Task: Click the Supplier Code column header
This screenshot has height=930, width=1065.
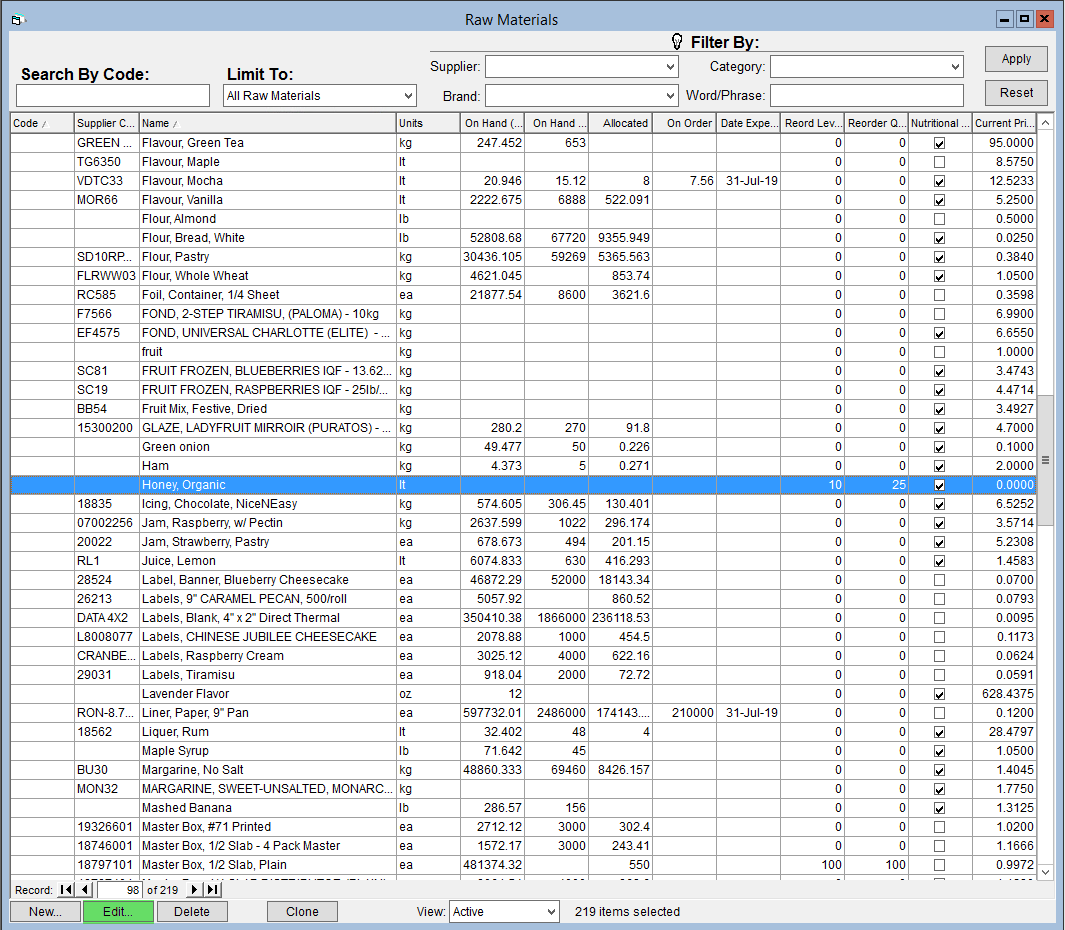Action: click(x=106, y=123)
